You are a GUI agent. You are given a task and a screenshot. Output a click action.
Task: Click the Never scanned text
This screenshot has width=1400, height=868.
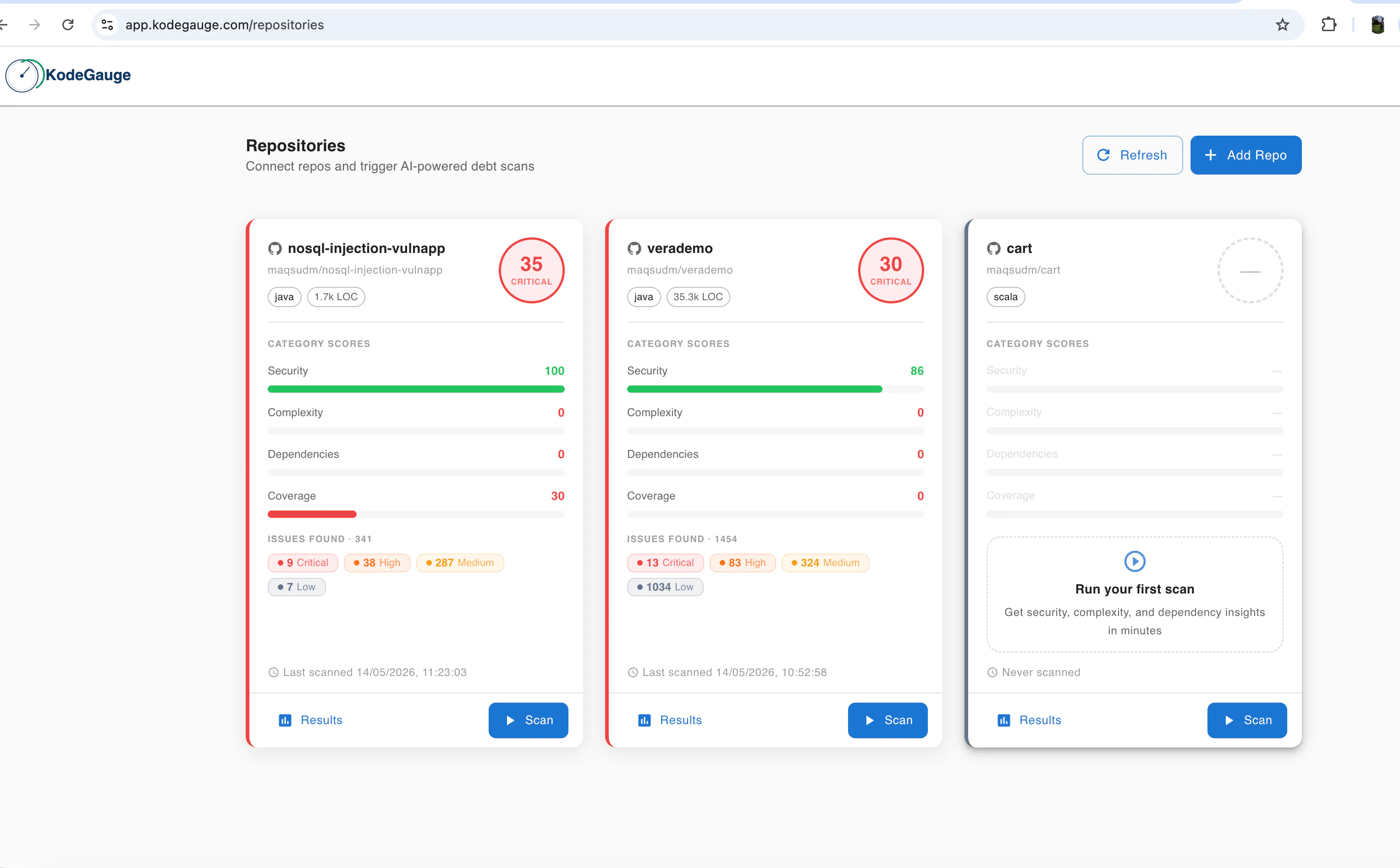1041,672
